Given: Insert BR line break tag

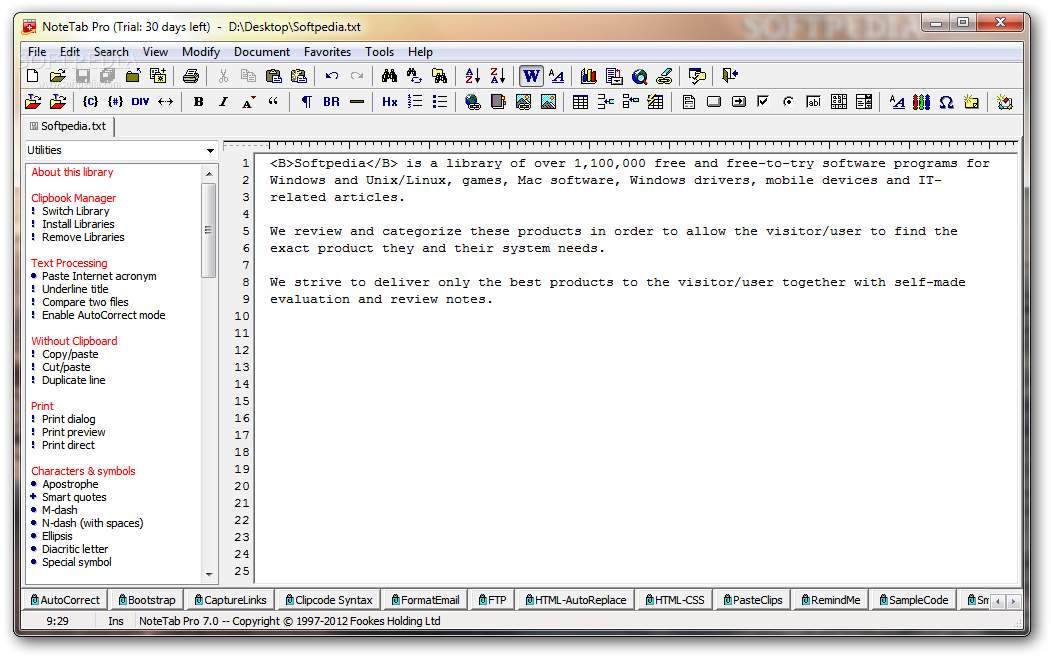Looking at the screenshot, I should tap(331, 102).
